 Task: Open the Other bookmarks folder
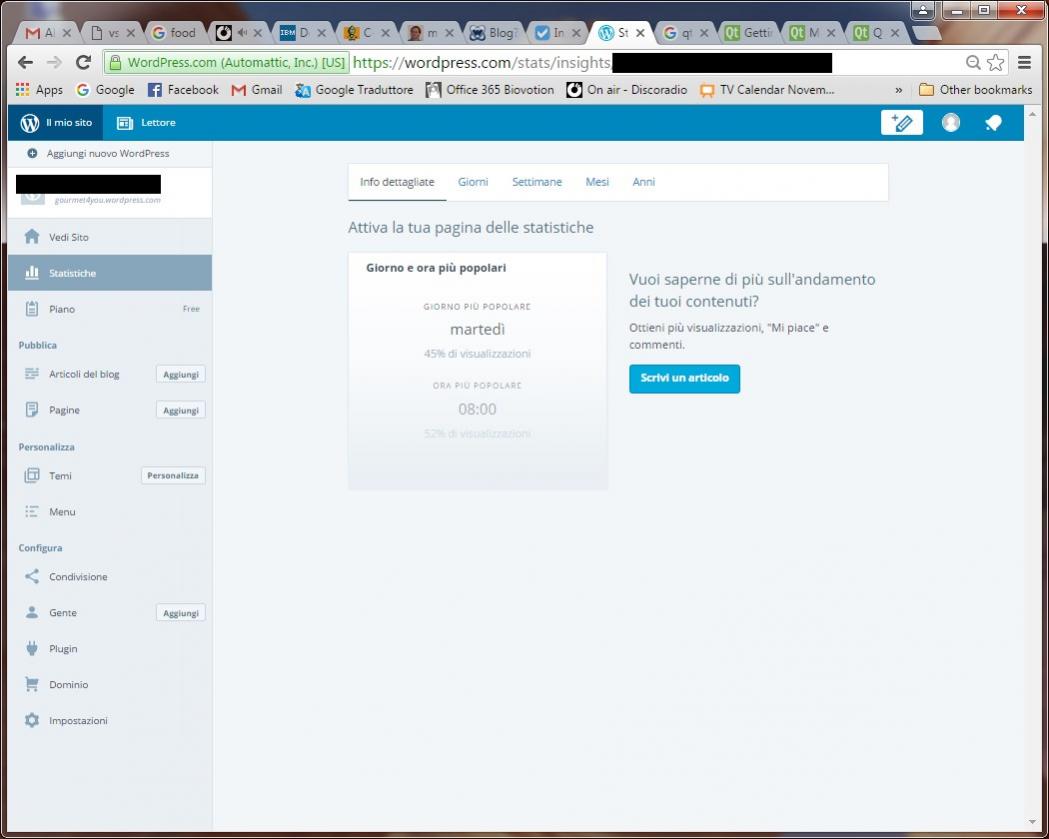[x=975, y=90]
